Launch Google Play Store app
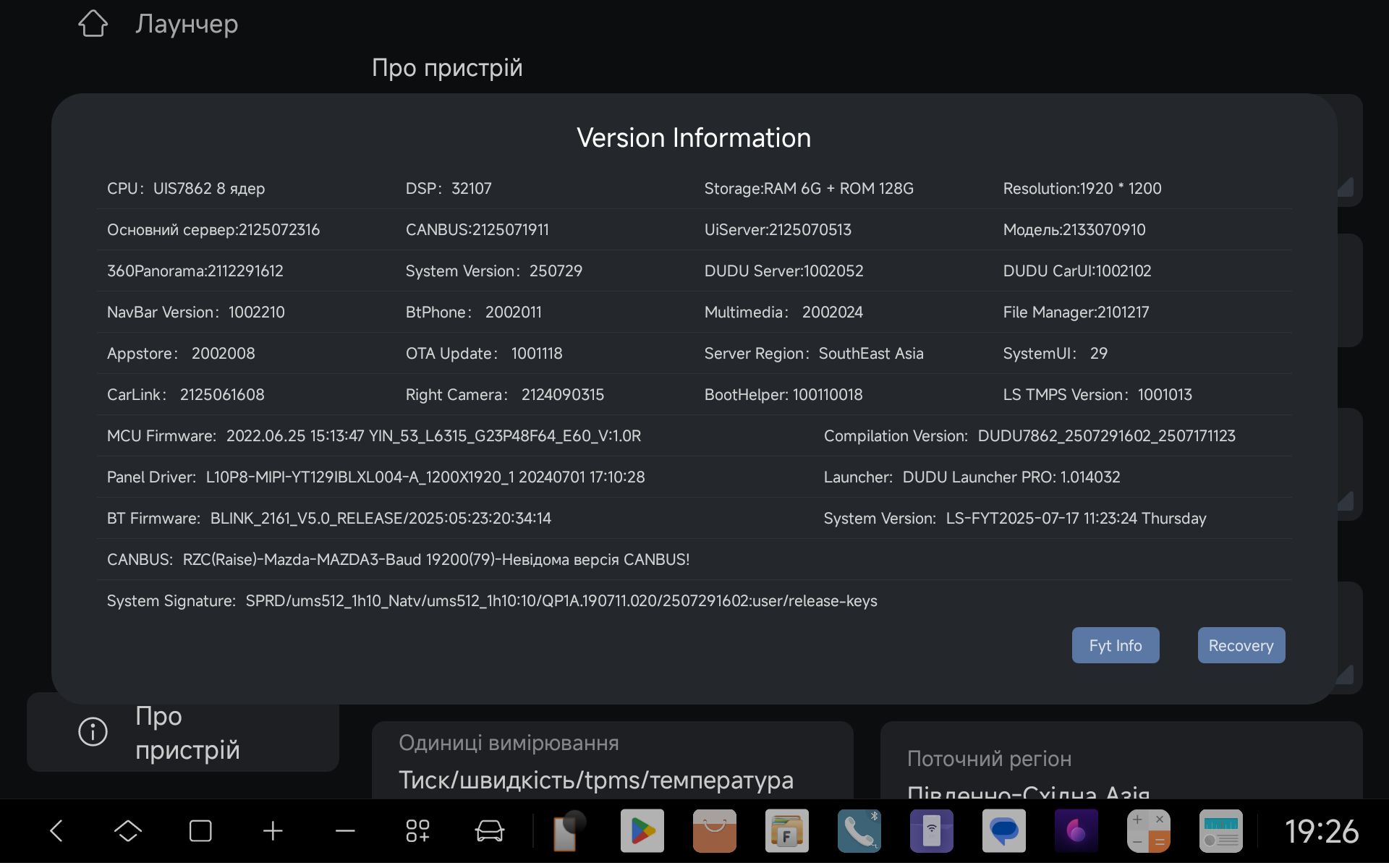 (x=642, y=831)
